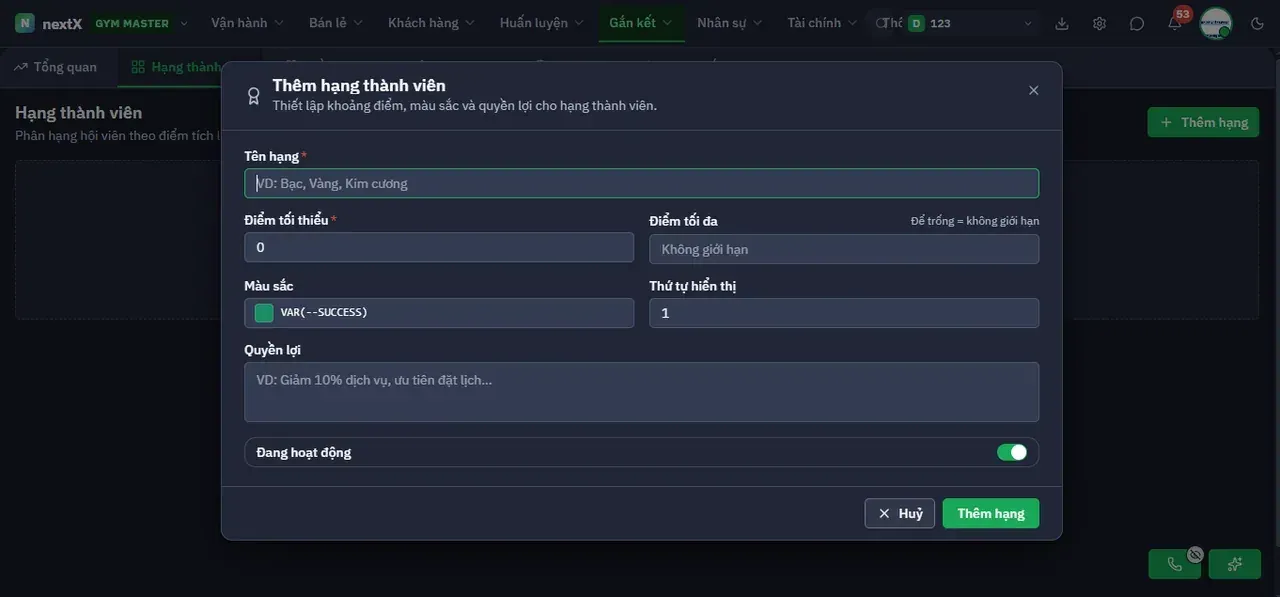Open the Vận hành menu
This screenshot has width=1280, height=597.
tap(247, 23)
